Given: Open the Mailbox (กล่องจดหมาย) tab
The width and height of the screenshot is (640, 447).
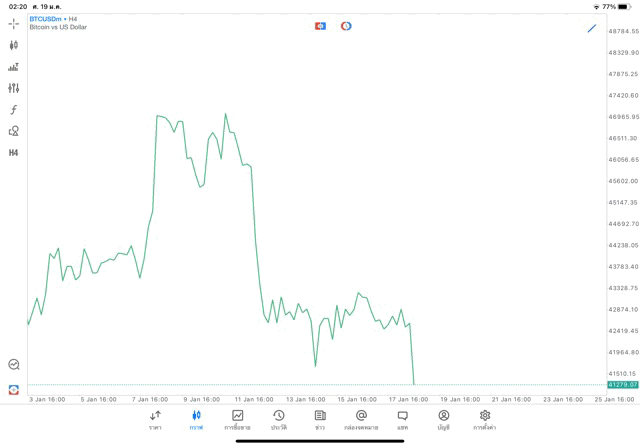Looking at the screenshot, I should pyautogui.click(x=361, y=420).
